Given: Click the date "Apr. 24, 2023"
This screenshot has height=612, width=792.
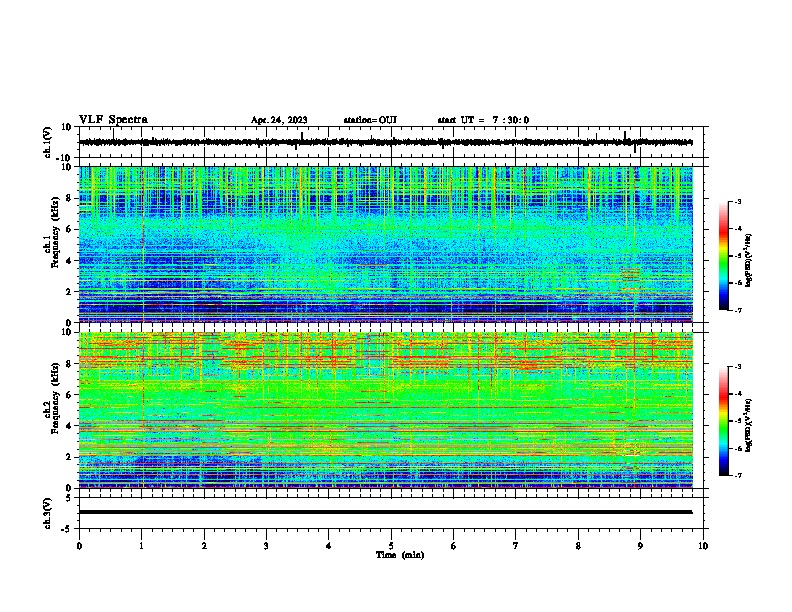Looking at the screenshot, I should (x=279, y=120).
